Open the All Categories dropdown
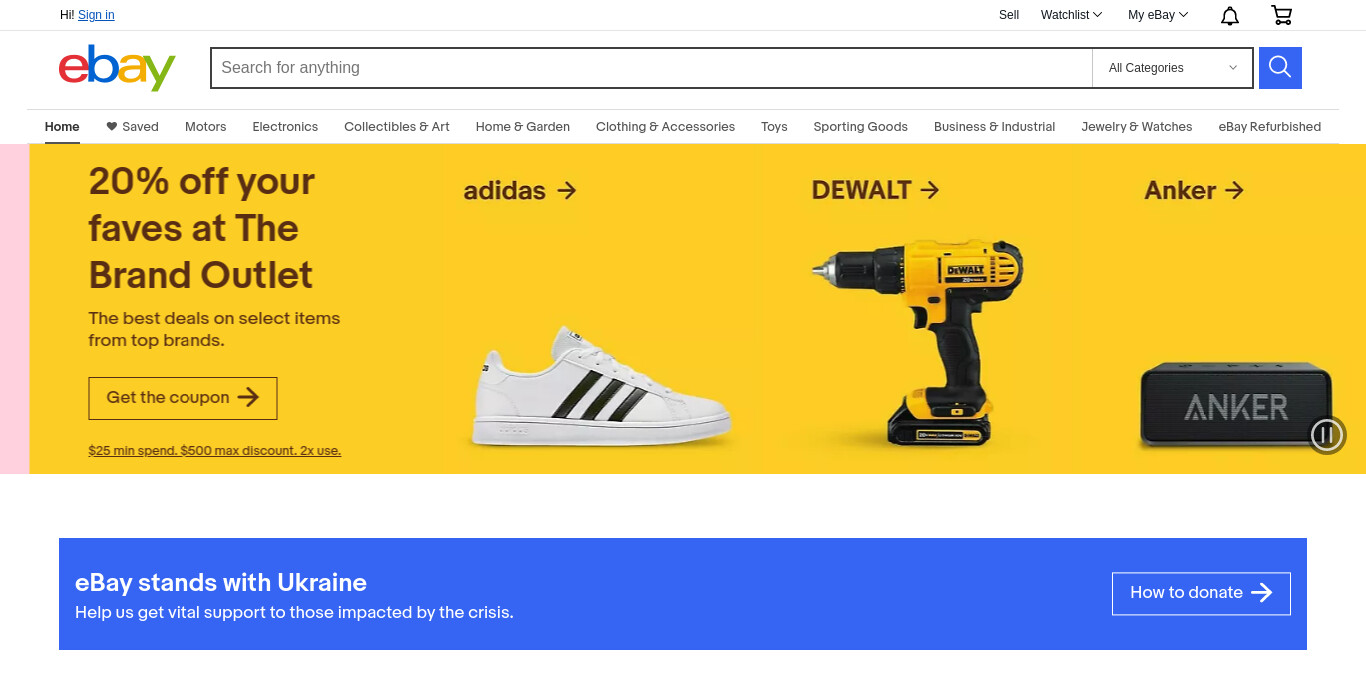The width and height of the screenshot is (1366, 677). [x=1172, y=68]
